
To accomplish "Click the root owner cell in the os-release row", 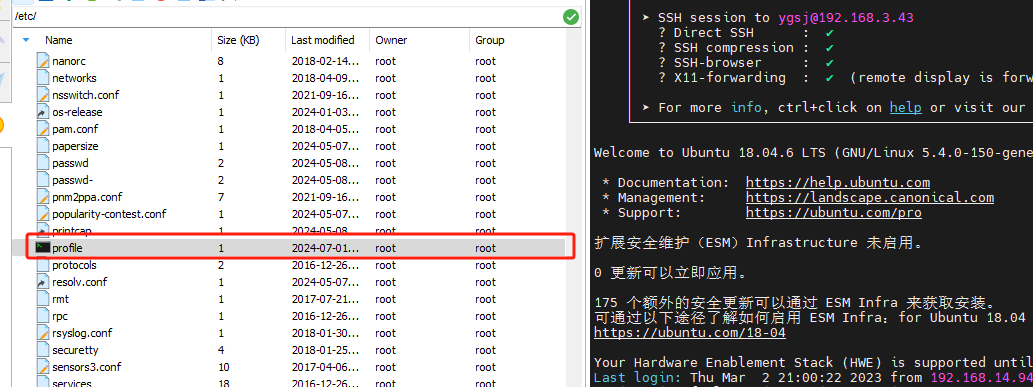I will [x=385, y=112].
